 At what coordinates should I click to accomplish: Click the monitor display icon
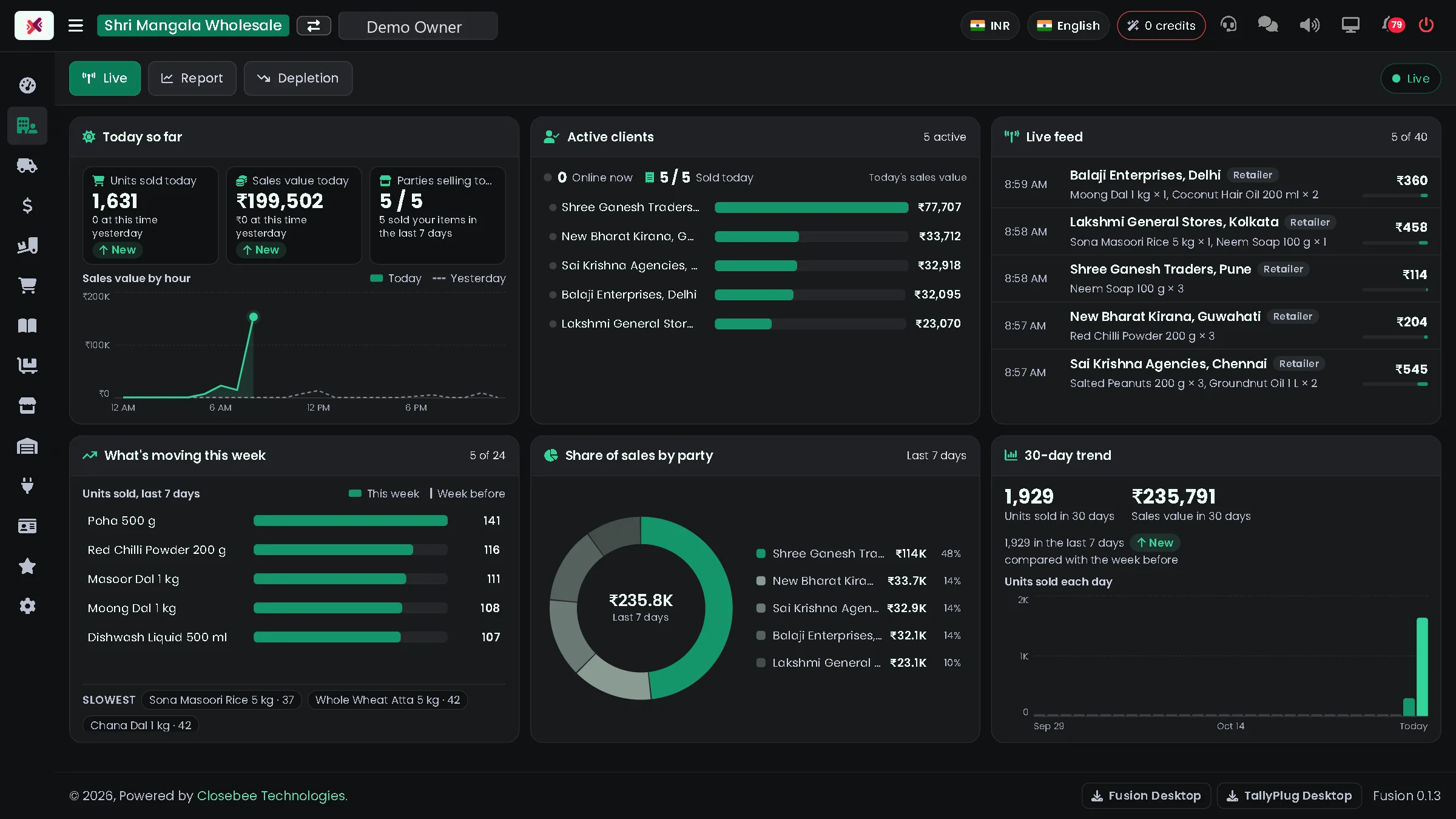[1350, 25]
